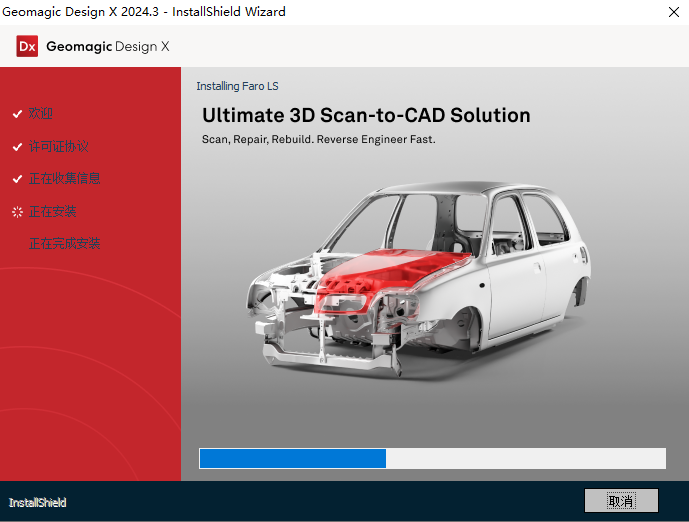This screenshot has height=522, width=689.
Task: Click the car body scan illustration
Action: (x=418, y=279)
